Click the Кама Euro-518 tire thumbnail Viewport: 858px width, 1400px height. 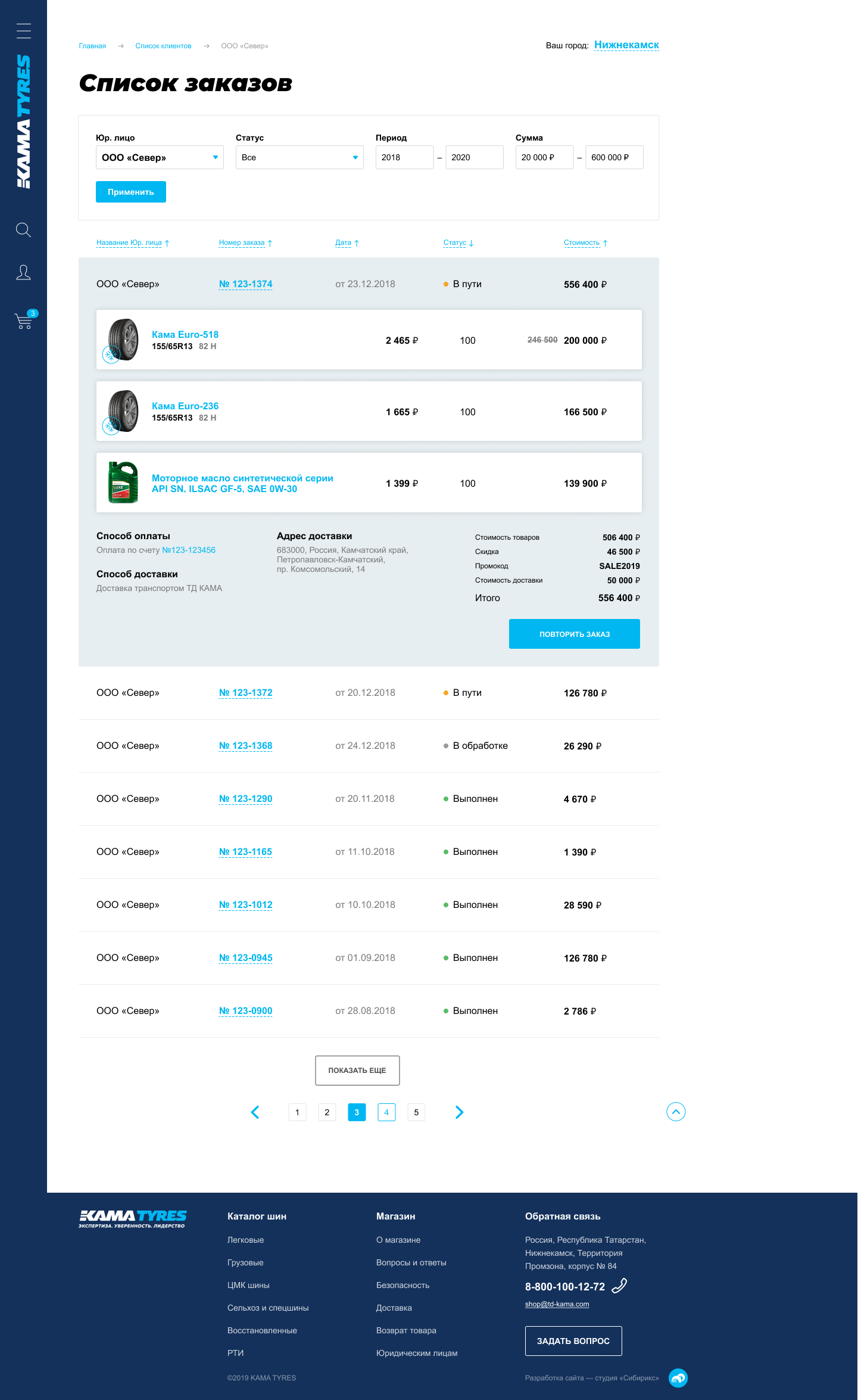[x=123, y=340]
